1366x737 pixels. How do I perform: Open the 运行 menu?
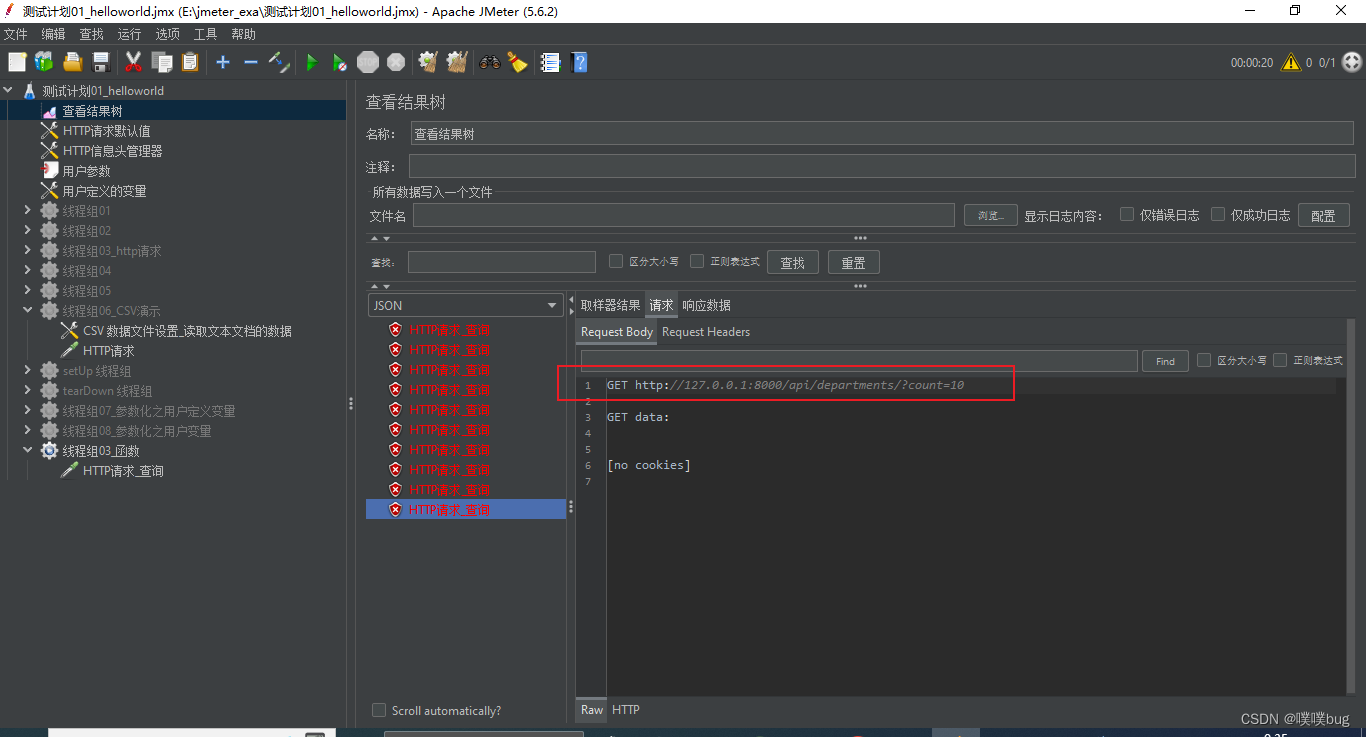click(x=129, y=34)
